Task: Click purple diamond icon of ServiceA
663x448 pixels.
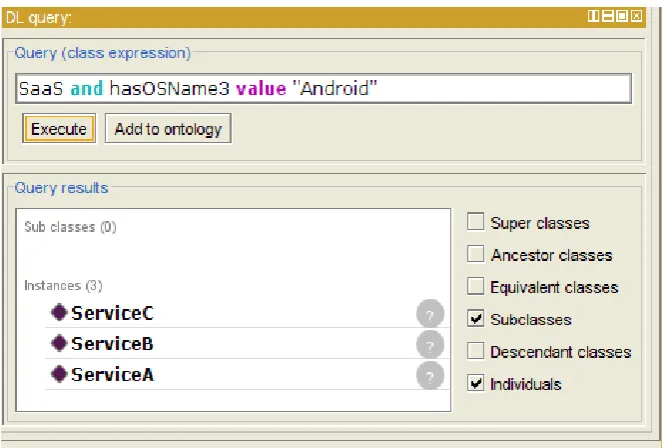Action: pyautogui.click(x=59, y=374)
